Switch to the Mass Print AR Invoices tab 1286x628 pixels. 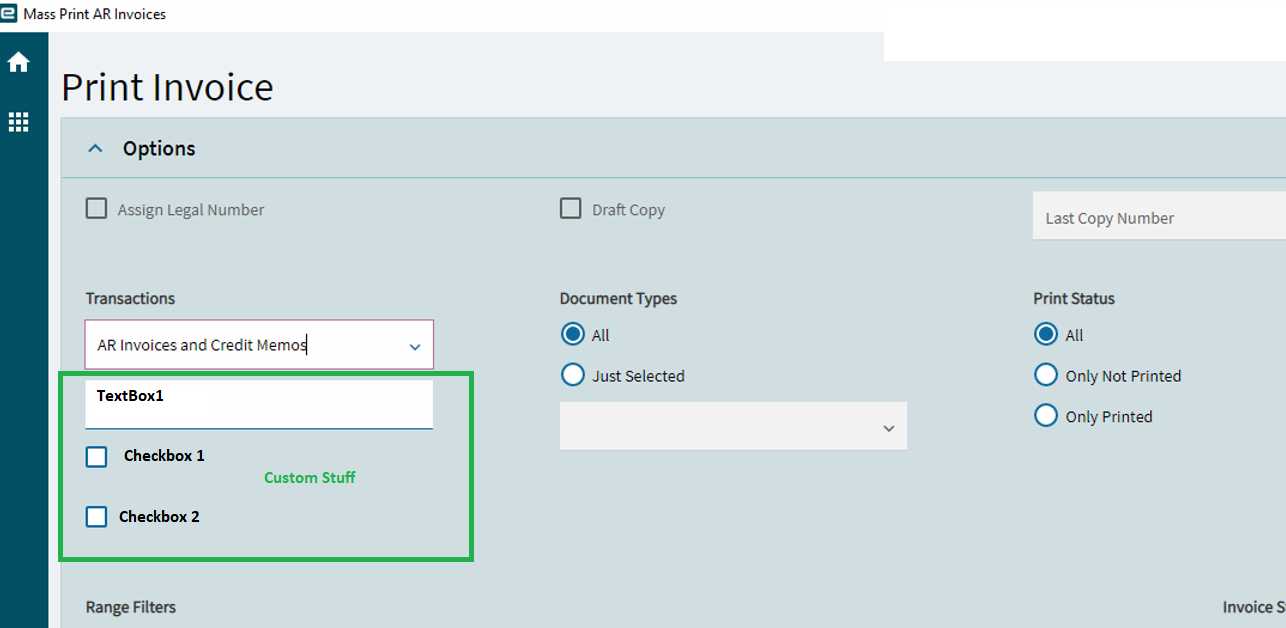[x=95, y=13]
